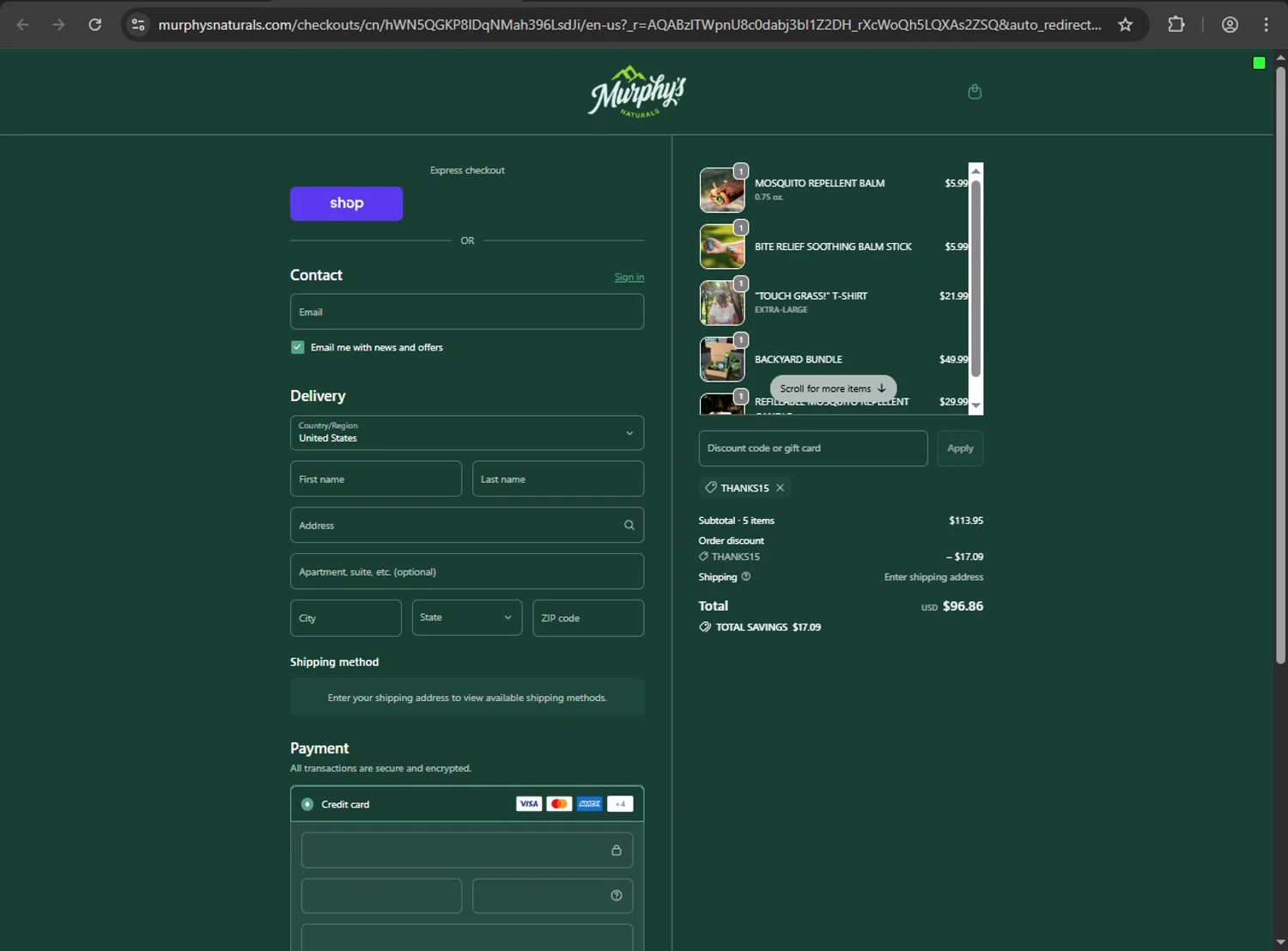Click the Subtotal · 5 items label
The image size is (1288, 951).
pos(737,521)
